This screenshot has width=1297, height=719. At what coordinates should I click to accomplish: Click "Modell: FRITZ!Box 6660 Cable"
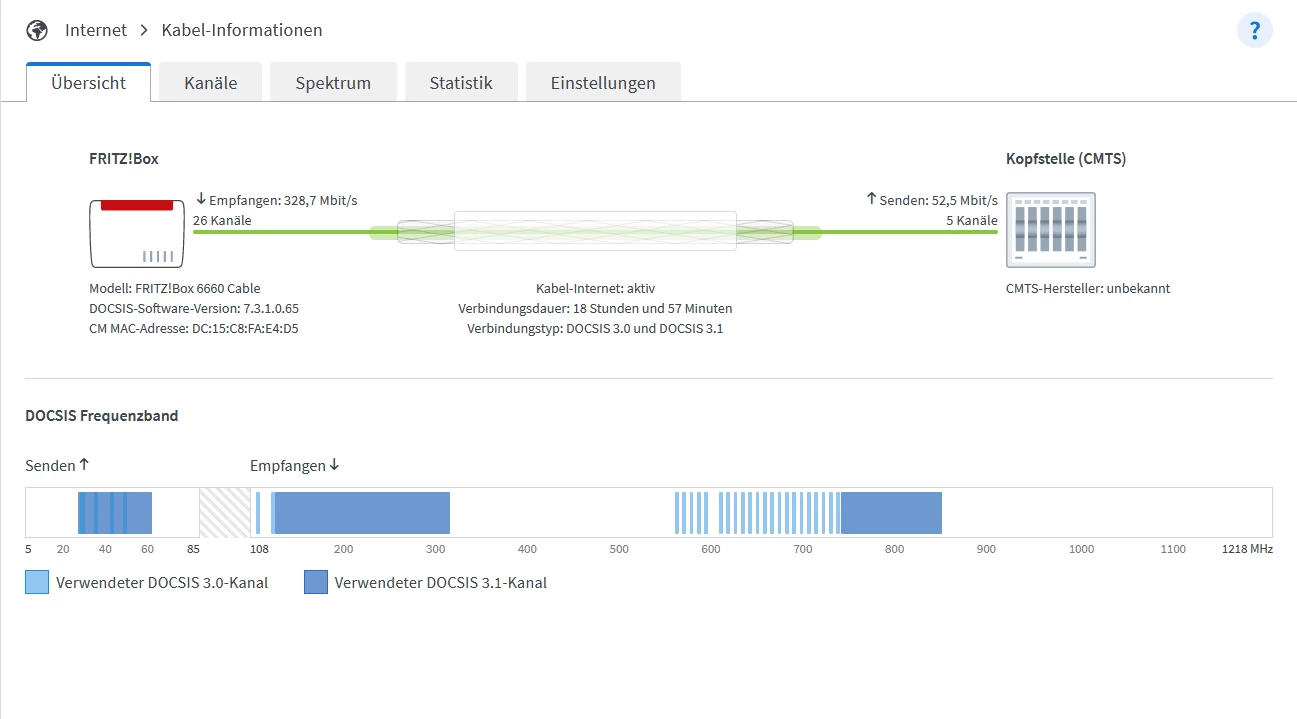pos(175,288)
